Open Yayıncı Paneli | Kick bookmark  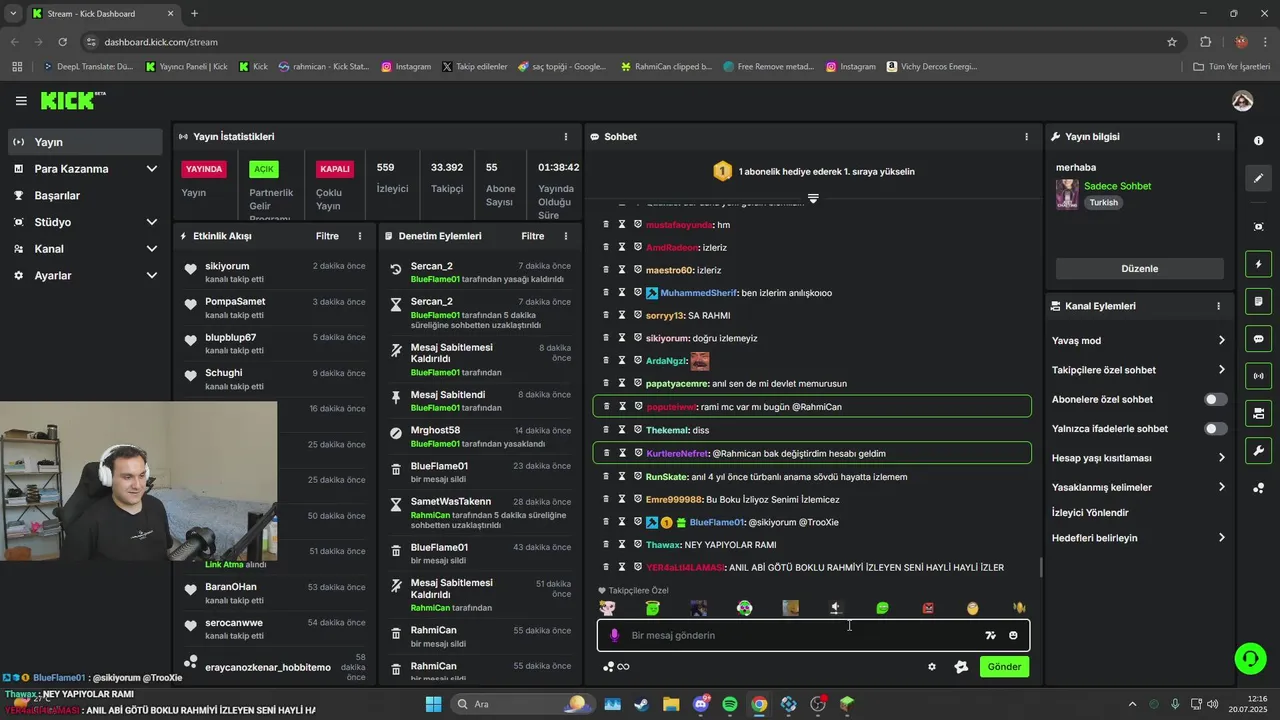point(186,67)
